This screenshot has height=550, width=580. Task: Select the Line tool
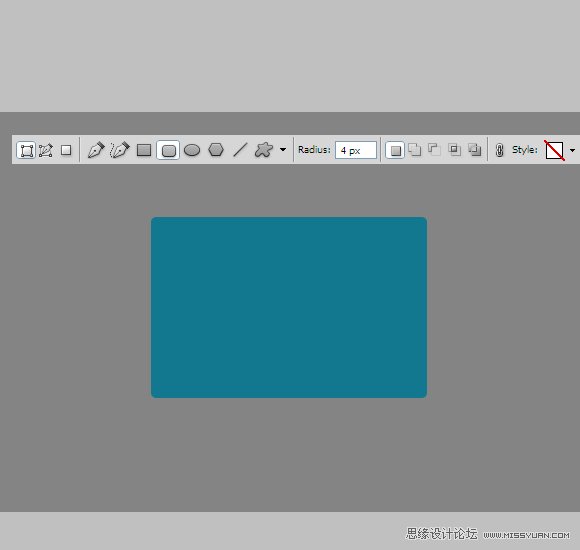click(240, 150)
